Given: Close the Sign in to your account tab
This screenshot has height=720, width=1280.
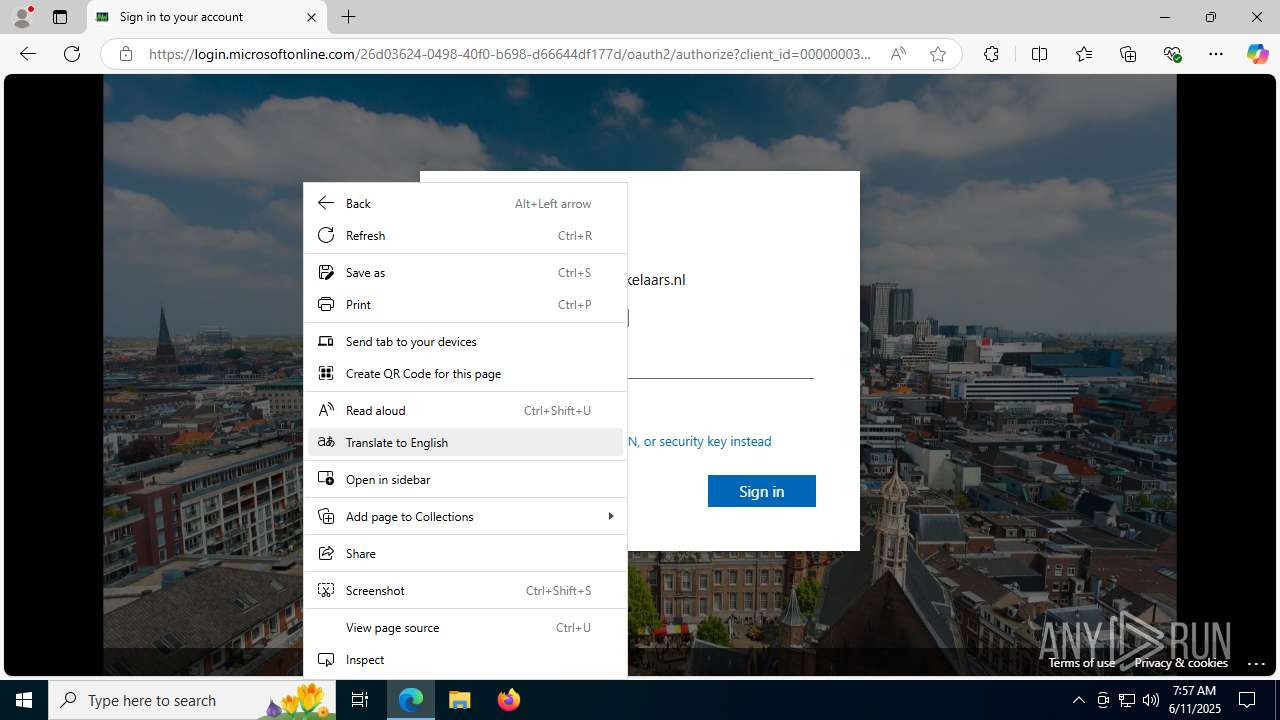Looking at the screenshot, I should point(311,17).
